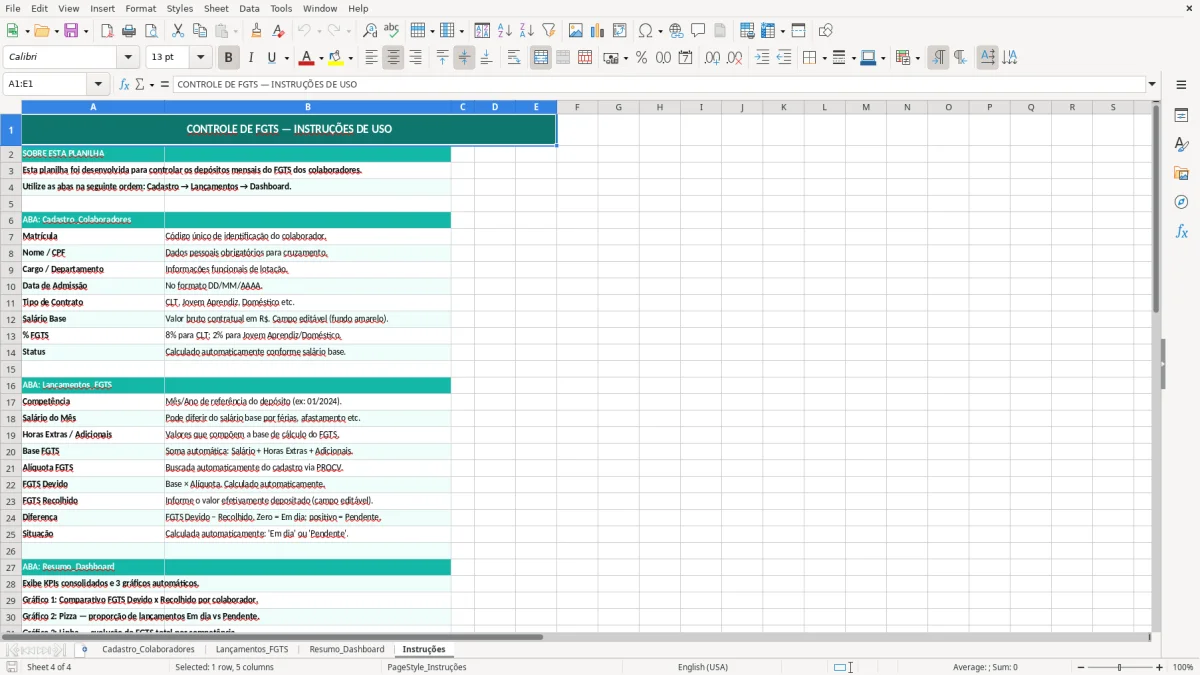The image size is (1200, 675).
Task: Toggle Align Right
Action: pyautogui.click(x=415, y=58)
